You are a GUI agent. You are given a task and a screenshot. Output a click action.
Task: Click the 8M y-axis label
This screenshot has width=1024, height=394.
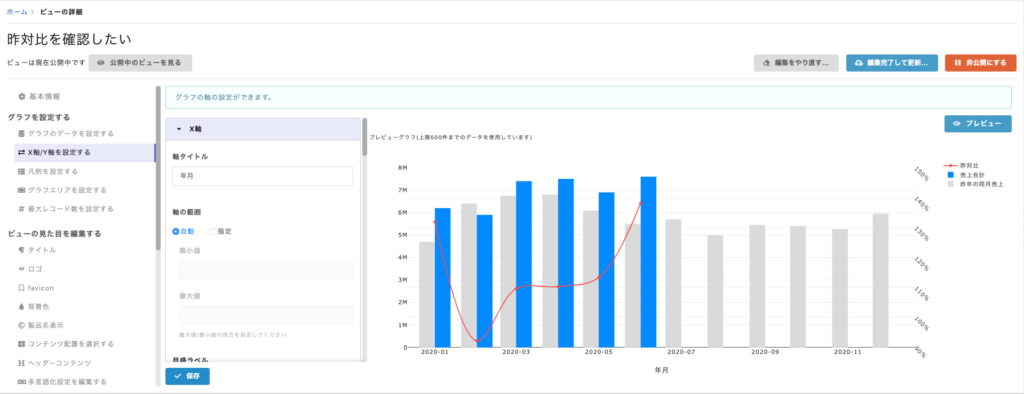[x=402, y=168]
